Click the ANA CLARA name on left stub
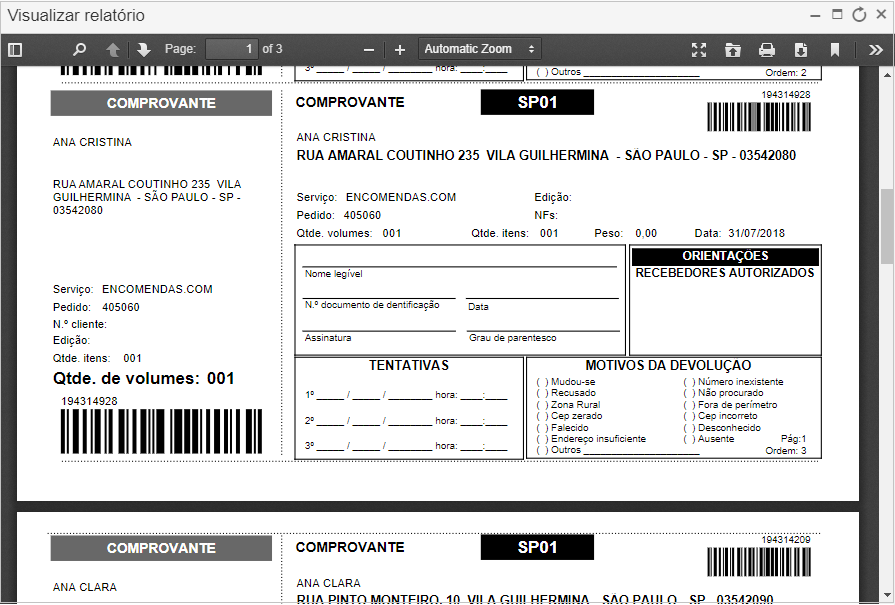 84,587
